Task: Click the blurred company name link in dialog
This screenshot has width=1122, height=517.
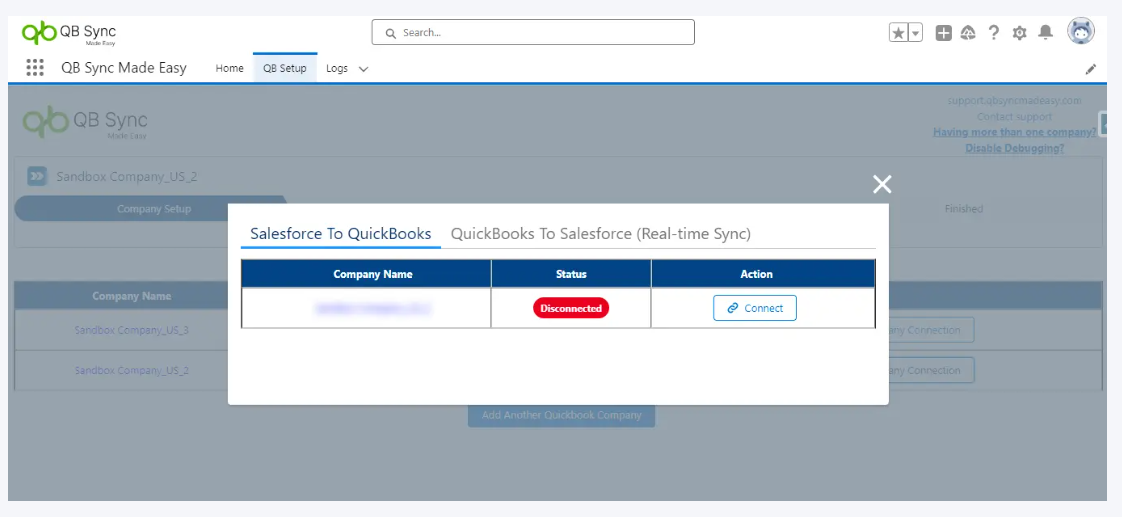Action: [x=373, y=308]
